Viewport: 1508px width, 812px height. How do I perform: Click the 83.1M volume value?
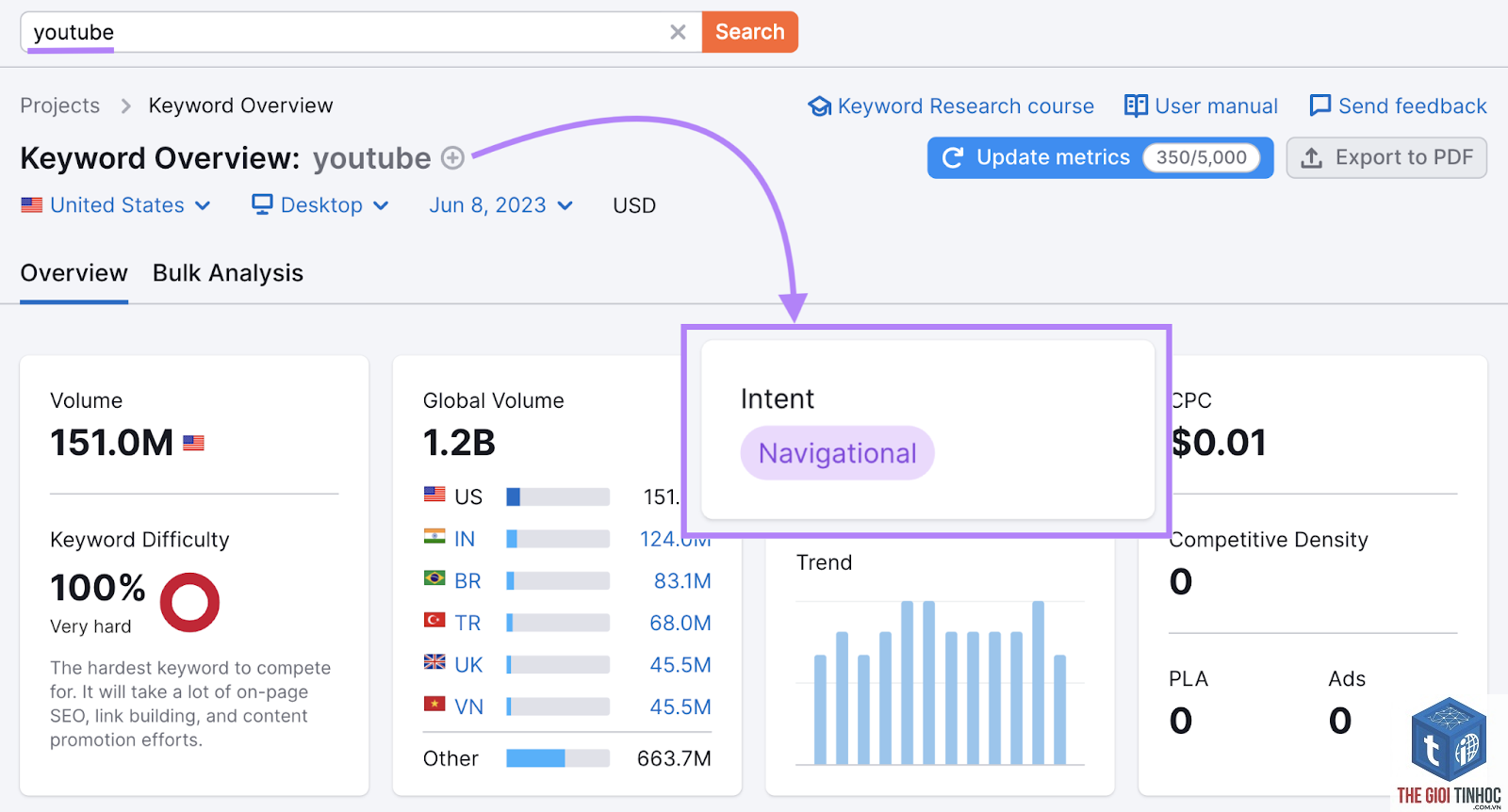(682, 581)
